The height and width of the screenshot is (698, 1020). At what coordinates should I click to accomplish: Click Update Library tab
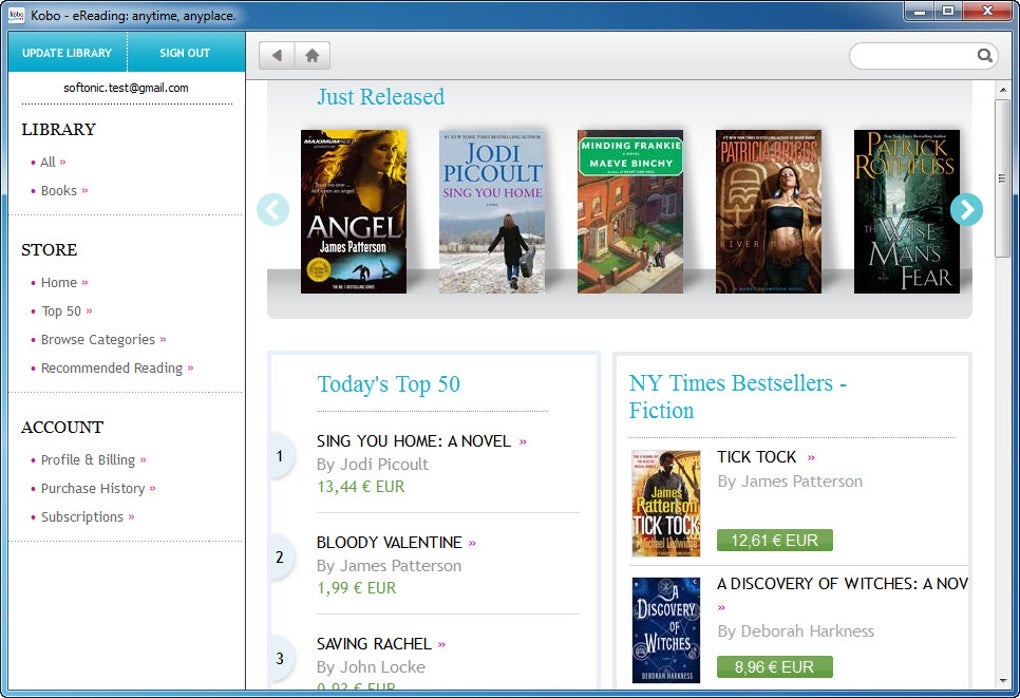[67, 53]
